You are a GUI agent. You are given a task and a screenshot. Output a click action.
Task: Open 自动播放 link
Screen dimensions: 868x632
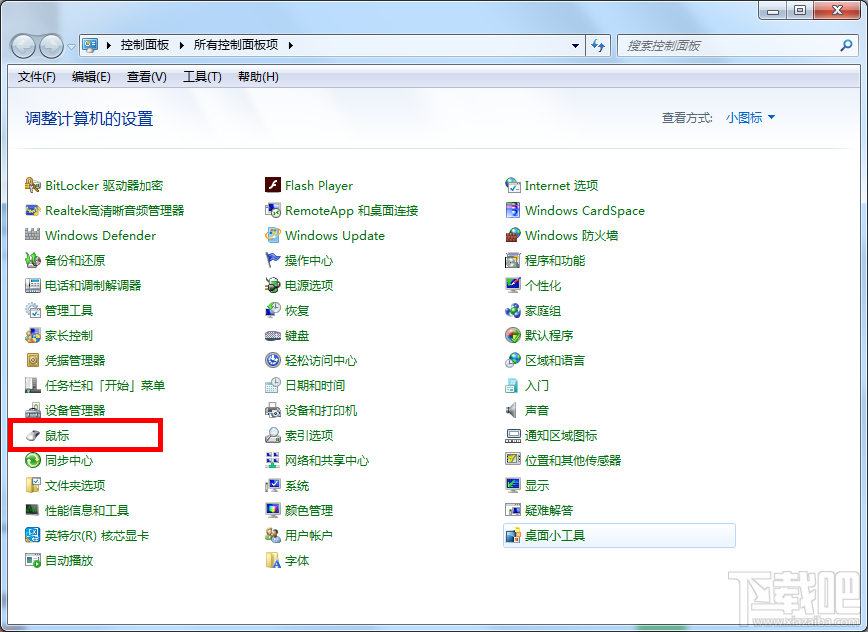pos(69,561)
